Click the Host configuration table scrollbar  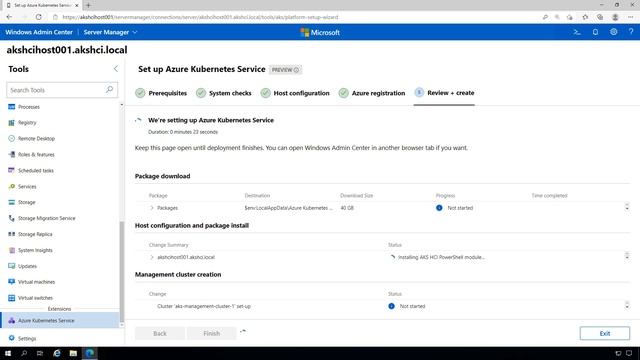[627, 256]
